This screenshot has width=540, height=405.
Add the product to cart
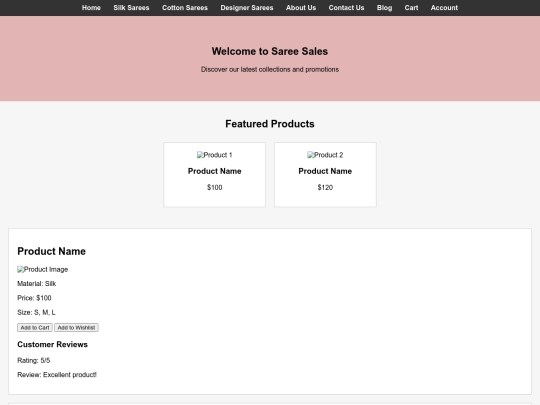(35, 328)
